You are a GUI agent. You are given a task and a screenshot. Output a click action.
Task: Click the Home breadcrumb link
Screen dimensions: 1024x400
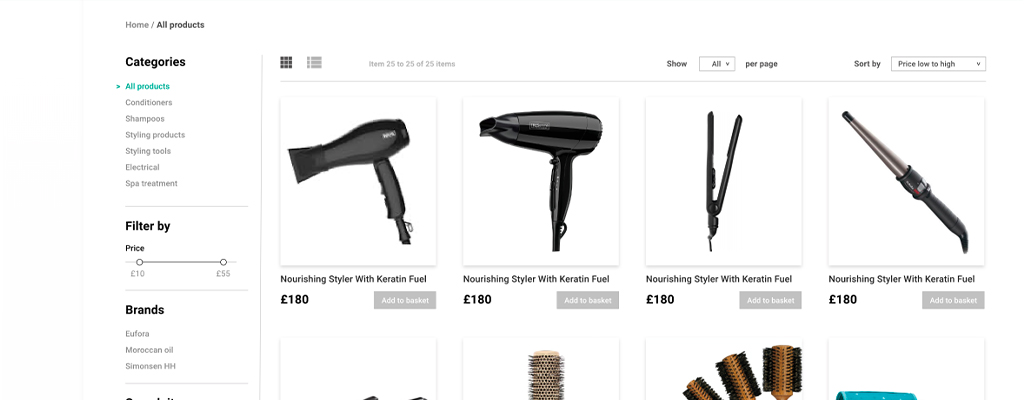click(x=136, y=25)
